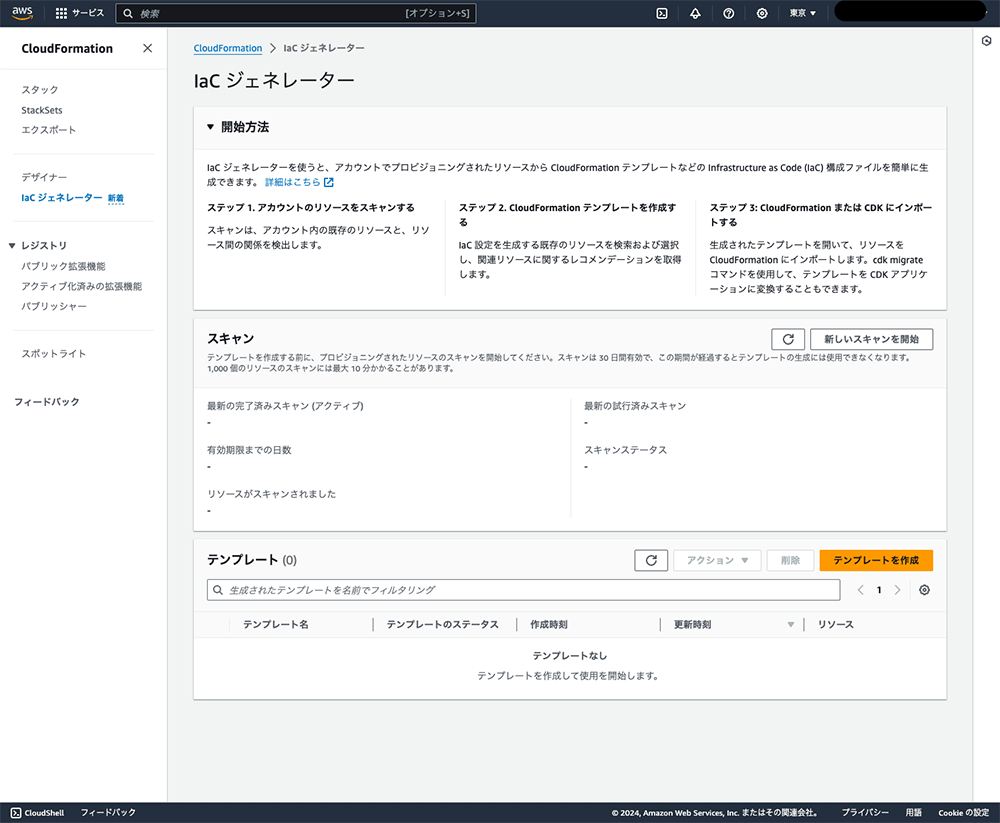Open the 東京 region dropdown

[802, 13]
